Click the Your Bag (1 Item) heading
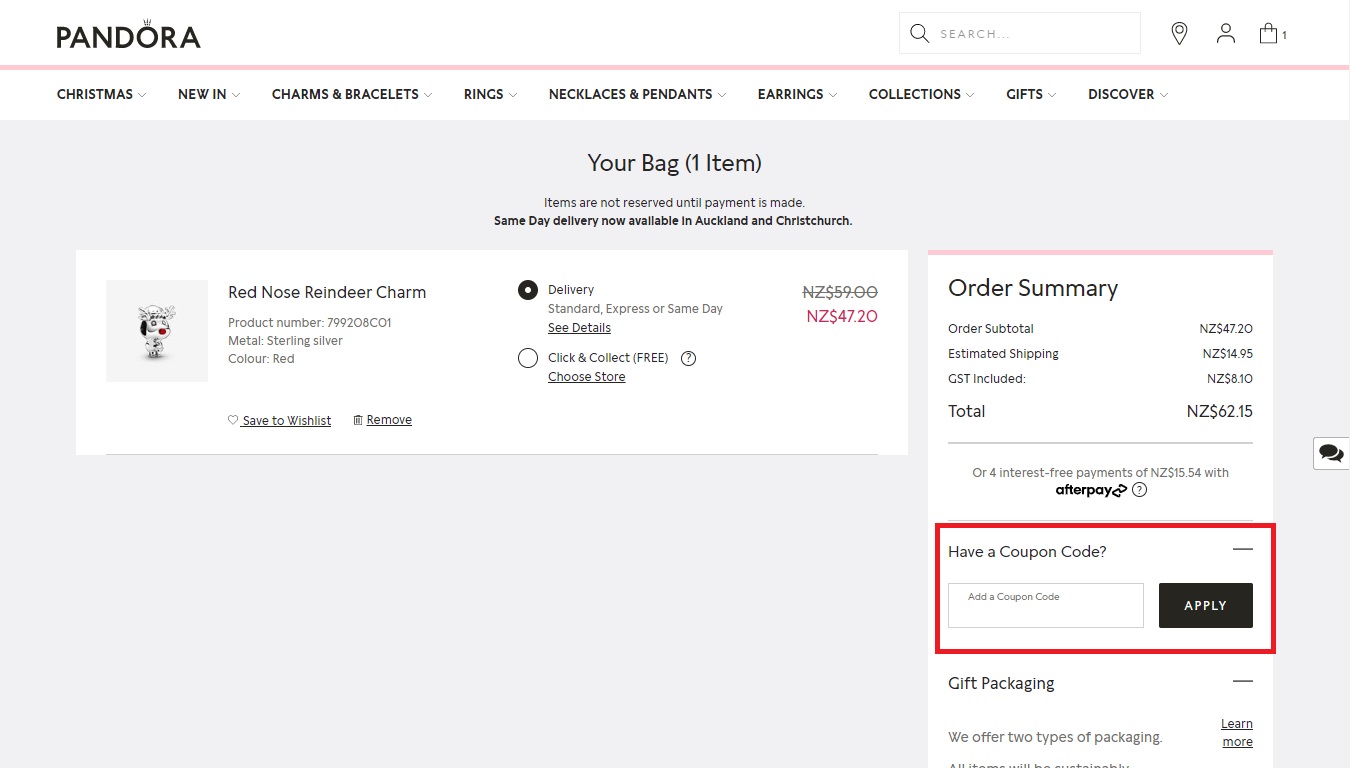The height and width of the screenshot is (768, 1350). pos(675,163)
